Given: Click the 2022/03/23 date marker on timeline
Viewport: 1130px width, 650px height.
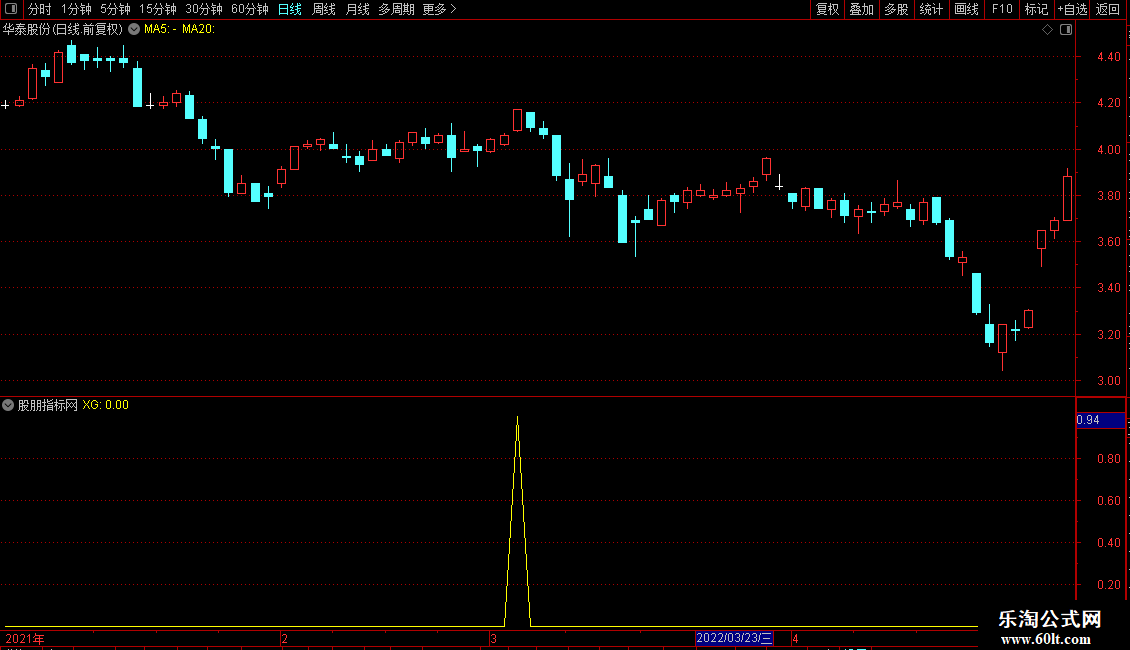Looking at the screenshot, I should [734, 638].
